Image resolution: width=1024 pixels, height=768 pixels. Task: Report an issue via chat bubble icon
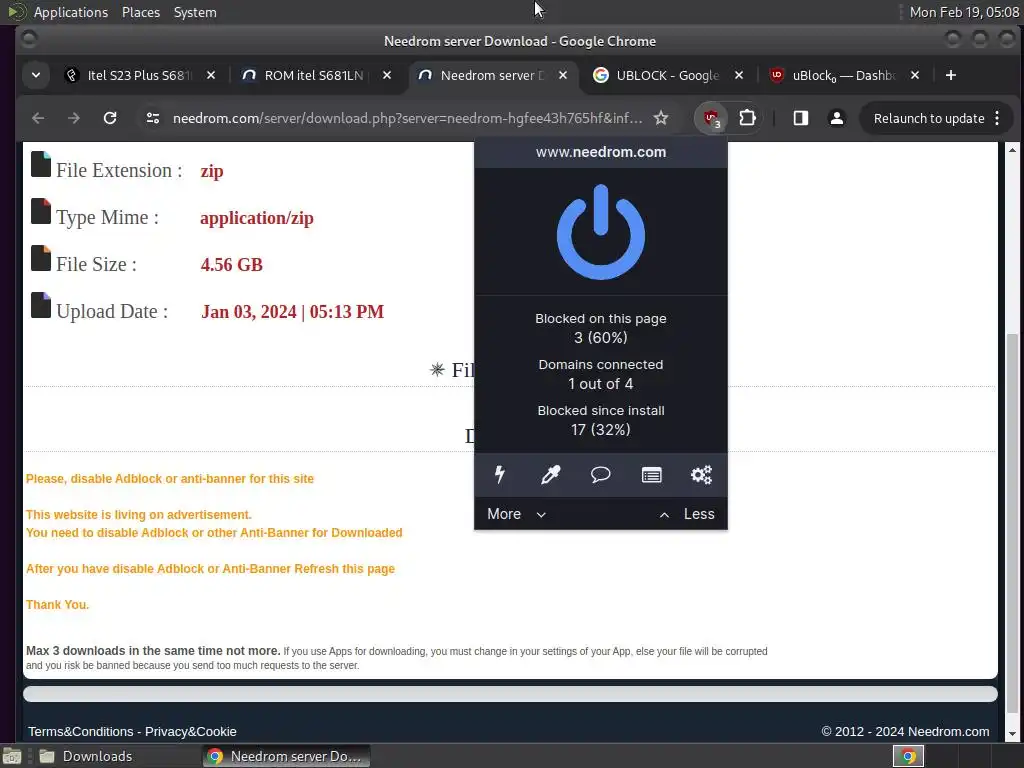pyautogui.click(x=601, y=475)
